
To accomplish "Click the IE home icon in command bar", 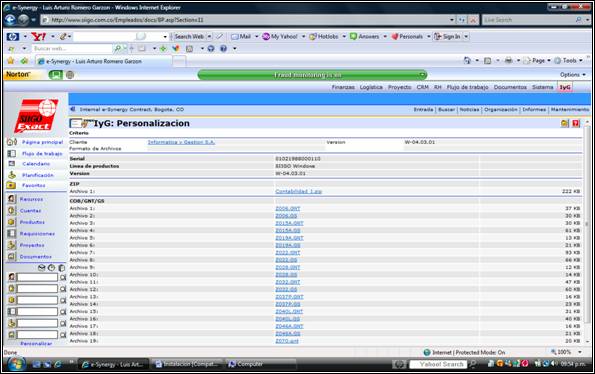I will (x=467, y=61).
